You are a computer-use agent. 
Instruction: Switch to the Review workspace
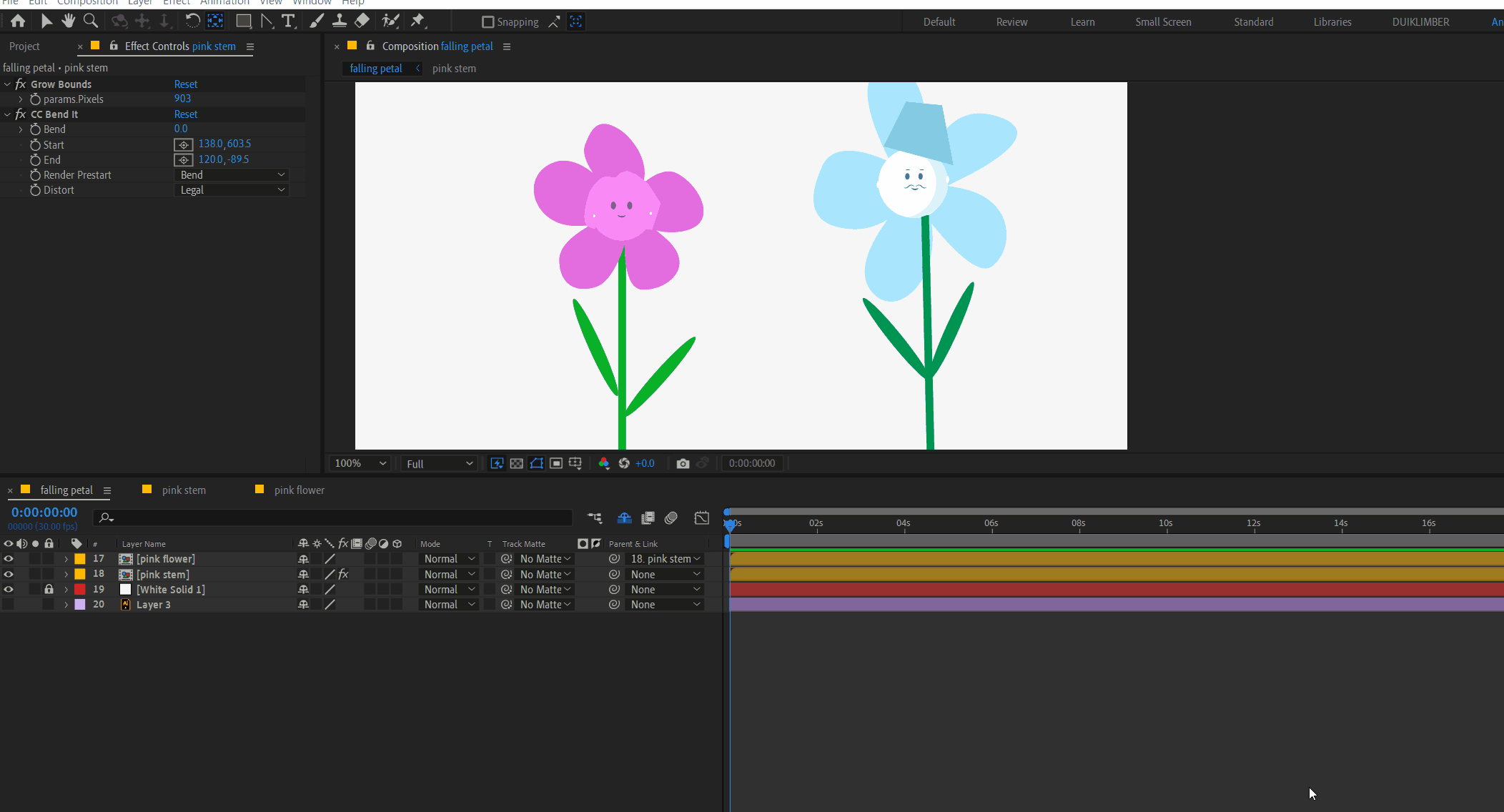pyautogui.click(x=1011, y=22)
